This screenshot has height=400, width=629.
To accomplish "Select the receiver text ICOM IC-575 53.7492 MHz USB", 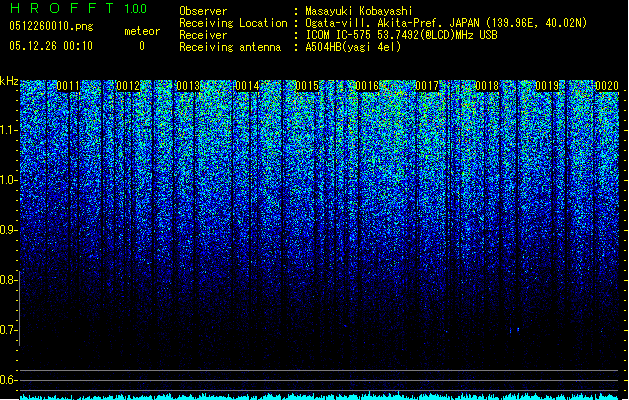I will click(x=401, y=35).
